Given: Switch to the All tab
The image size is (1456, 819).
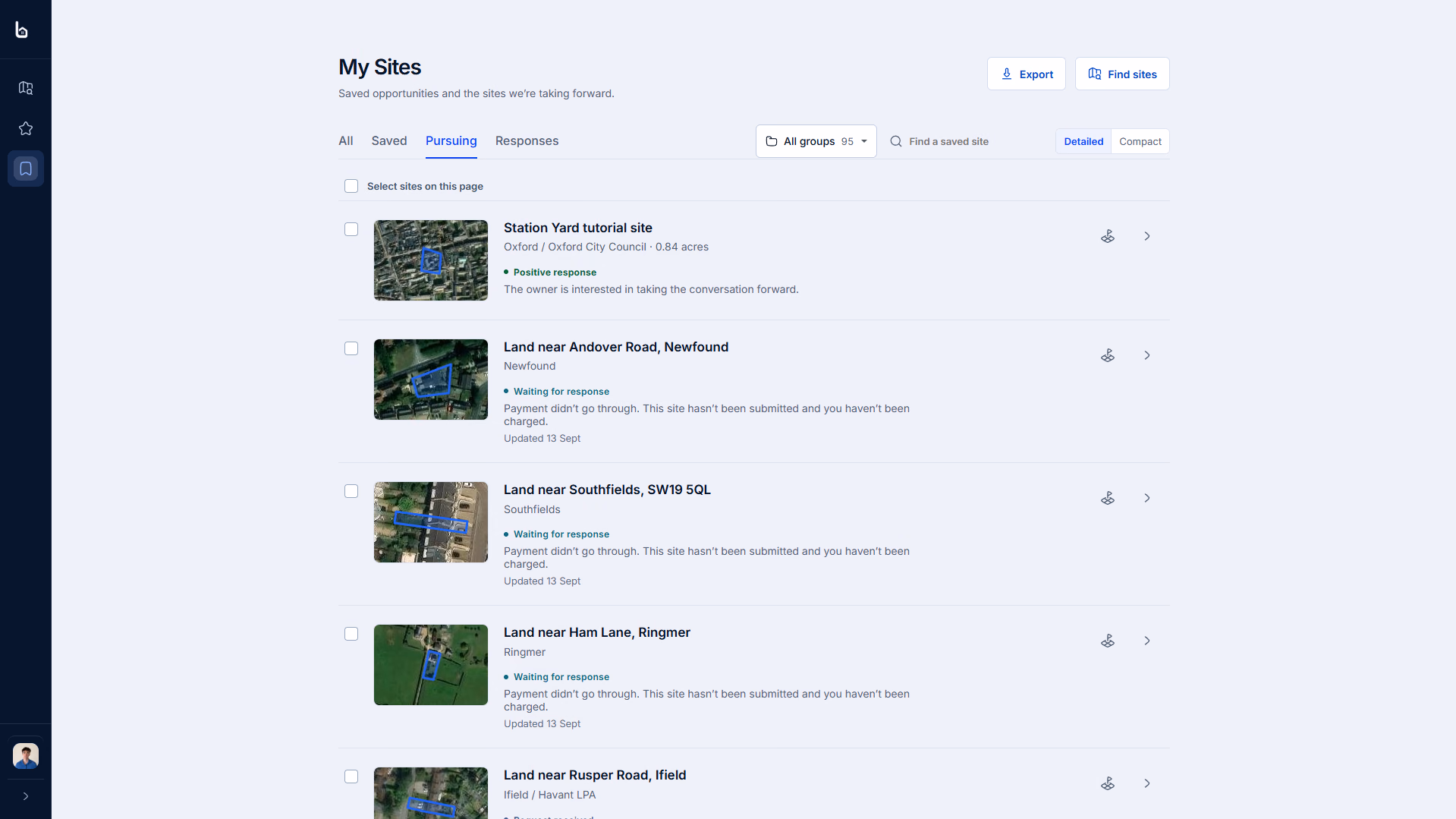Looking at the screenshot, I should [346, 141].
